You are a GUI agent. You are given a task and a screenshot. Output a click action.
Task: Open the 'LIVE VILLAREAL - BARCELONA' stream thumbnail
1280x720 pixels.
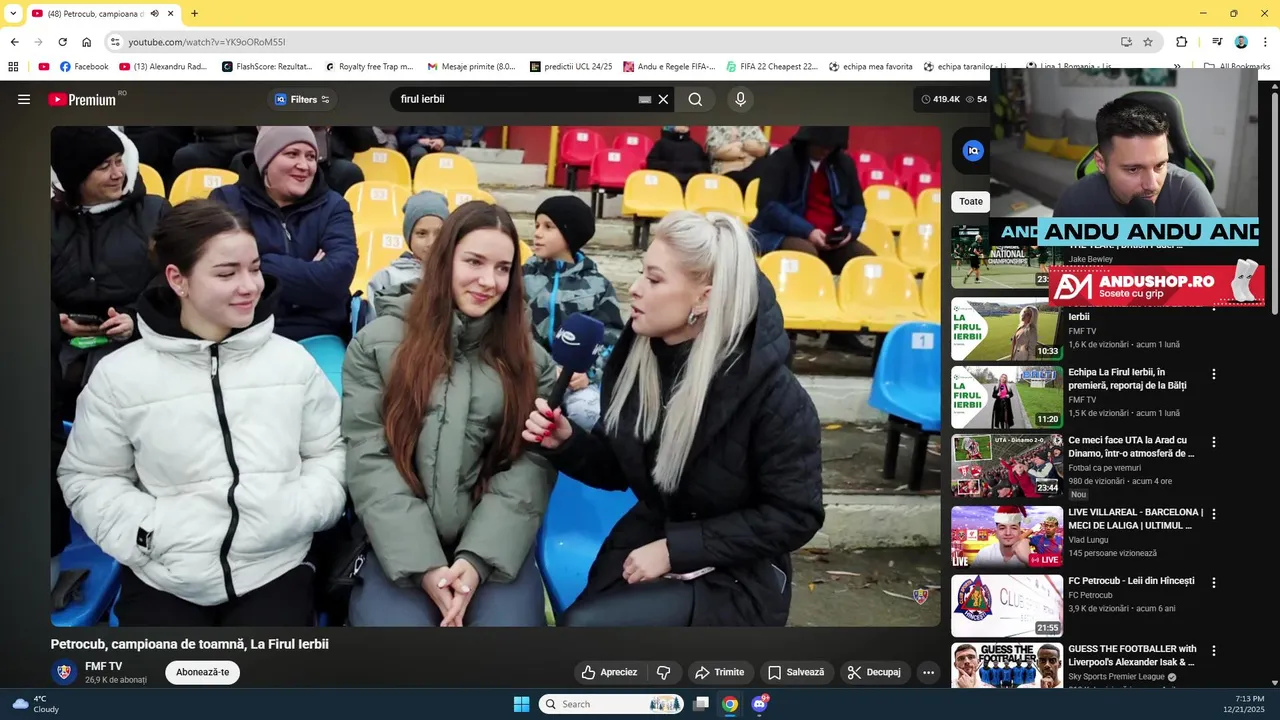click(1007, 537)
